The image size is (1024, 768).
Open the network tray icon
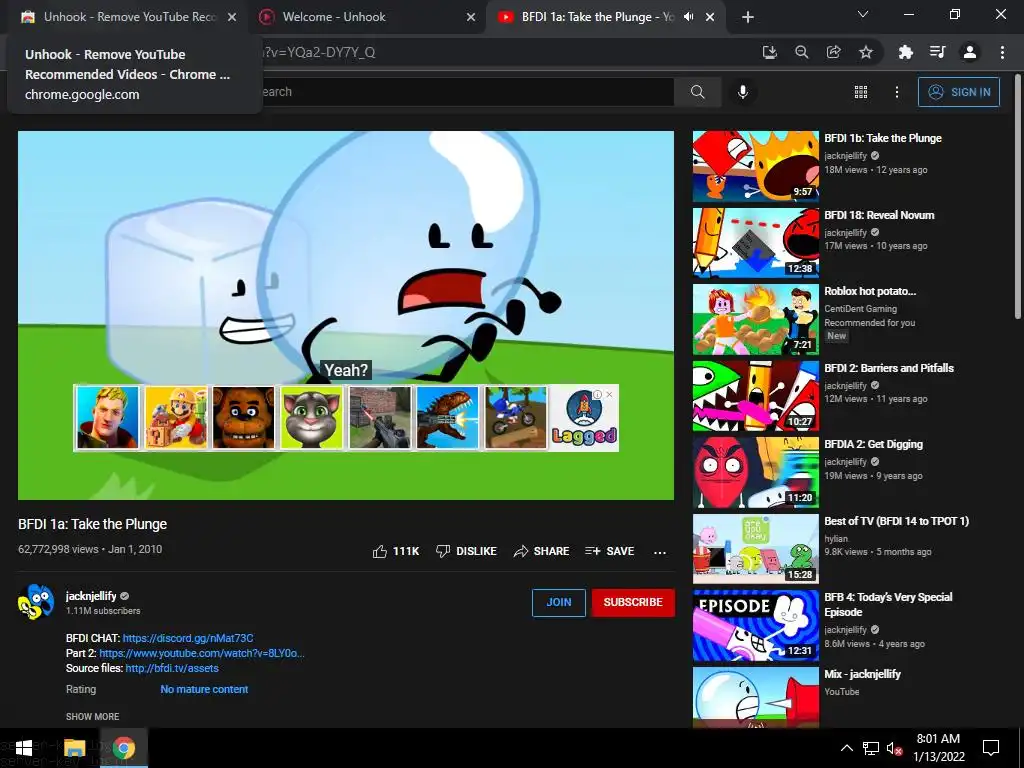(x=870, y=748)
